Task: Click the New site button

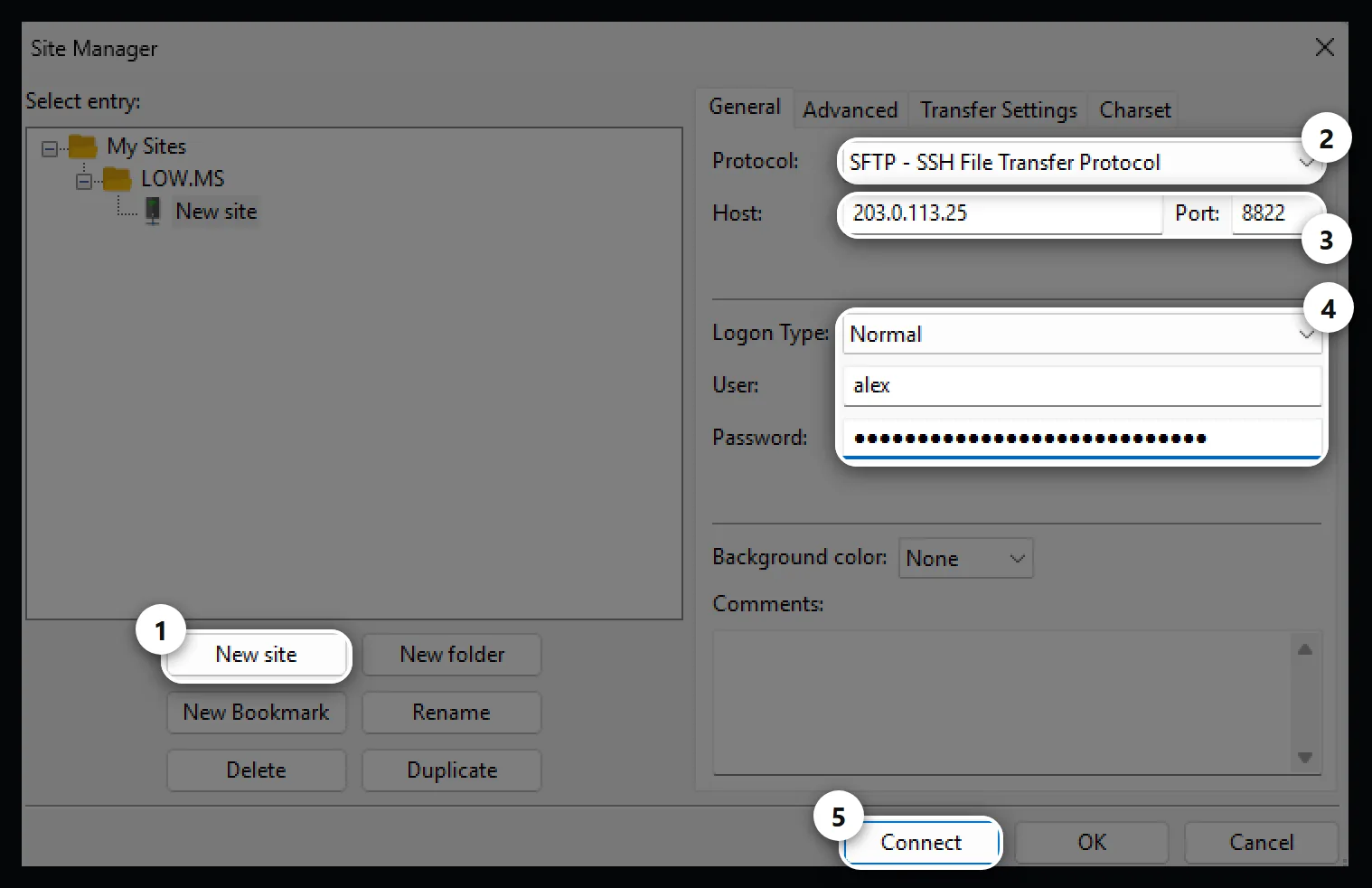Action: [x=257, y=655]
